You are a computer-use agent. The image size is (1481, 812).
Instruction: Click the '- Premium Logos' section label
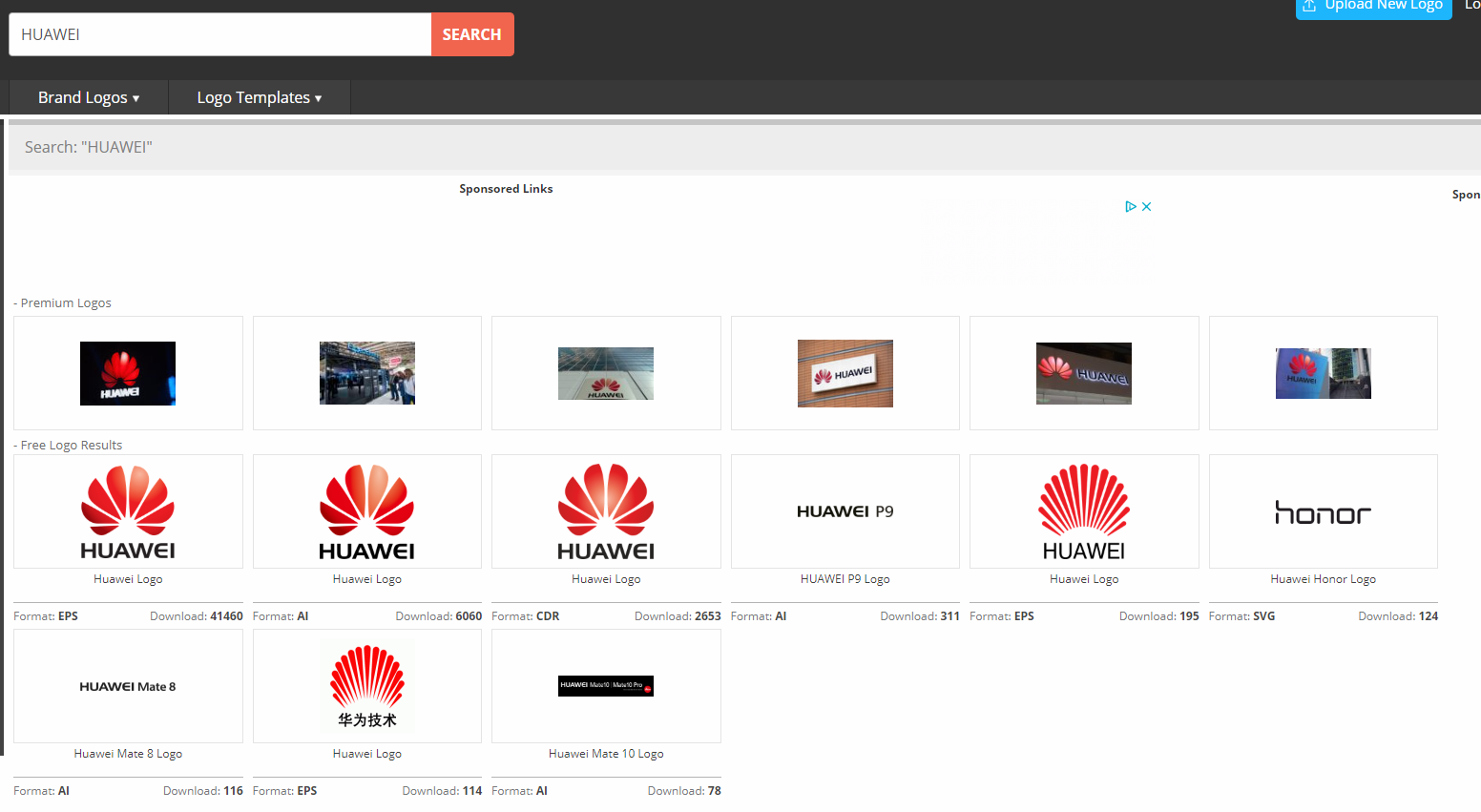coord(62,303)
